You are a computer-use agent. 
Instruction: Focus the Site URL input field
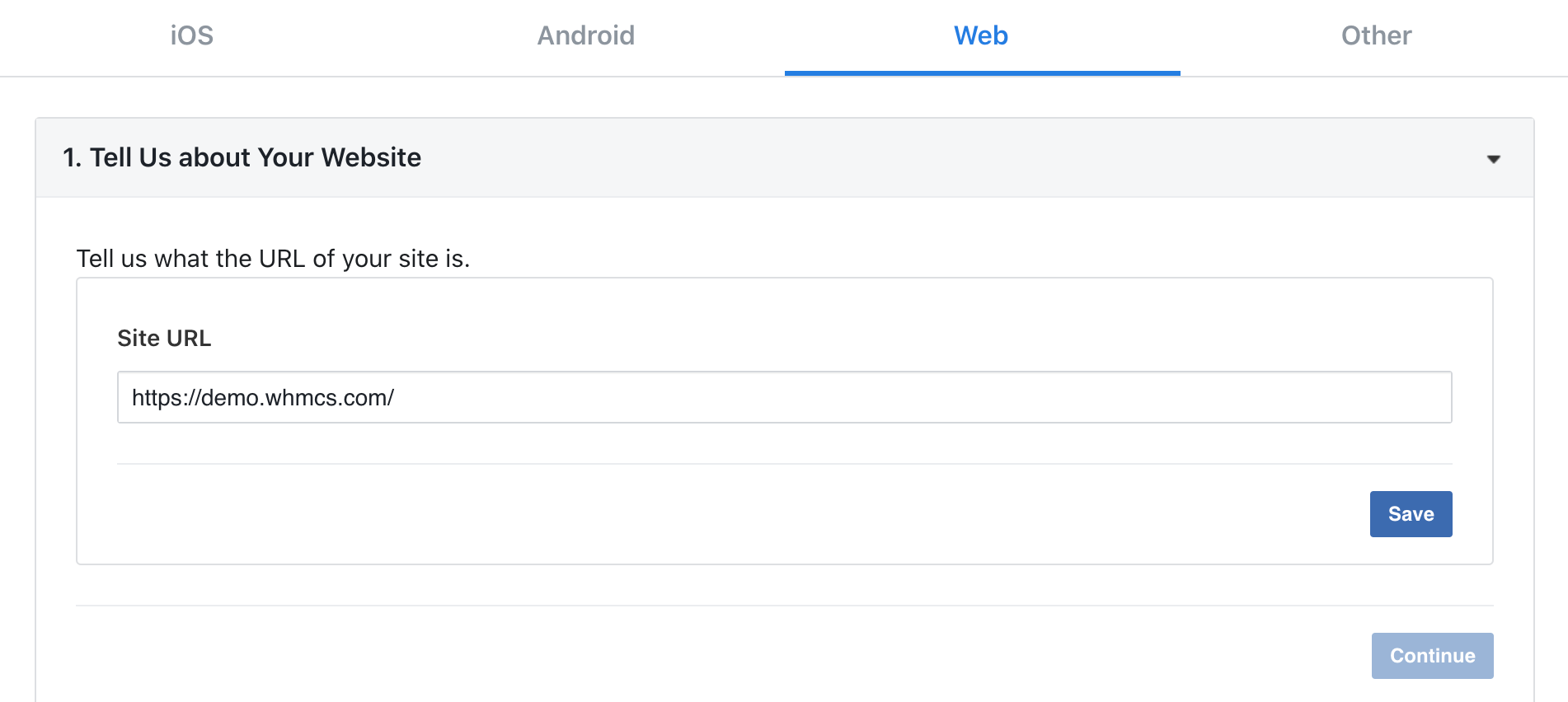tap(784, 397)
